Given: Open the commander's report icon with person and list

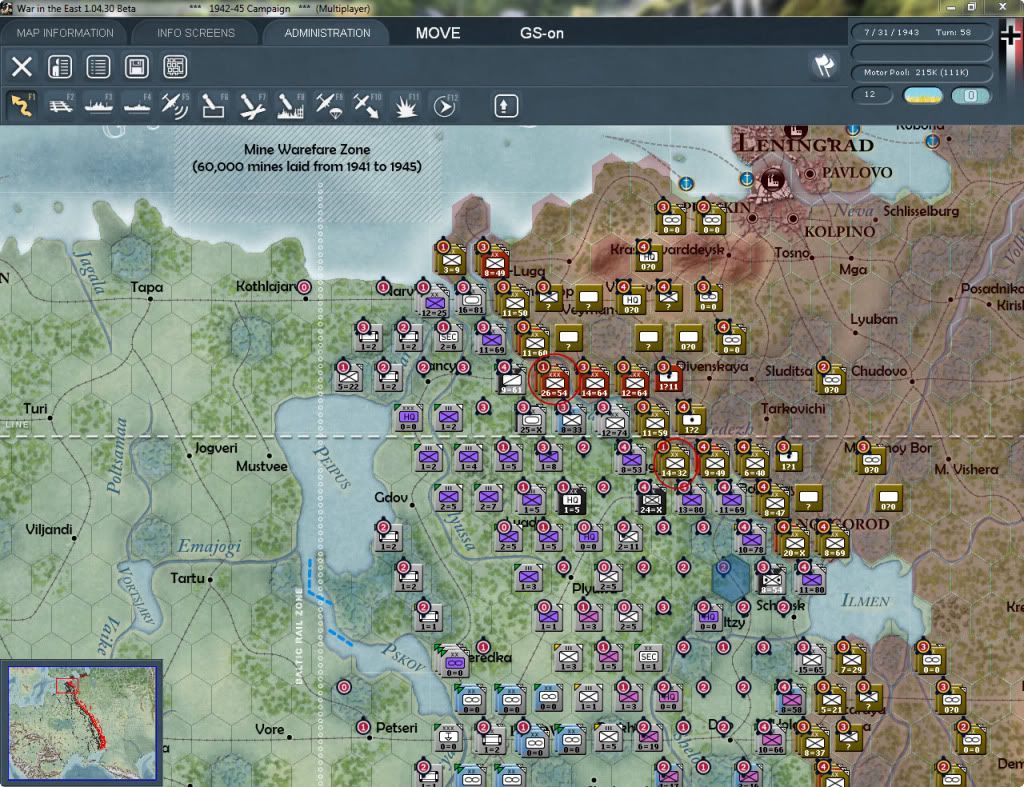Looking at the screenshot, I should pyautogui.click(x=60, y=67).
